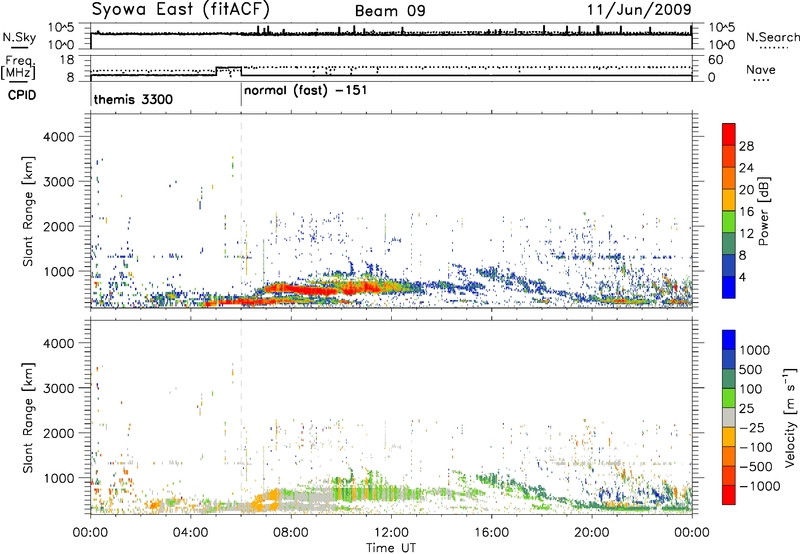Click the '2000' tick of the velocity panel
The image size is (800, 554).
point(58,433)
